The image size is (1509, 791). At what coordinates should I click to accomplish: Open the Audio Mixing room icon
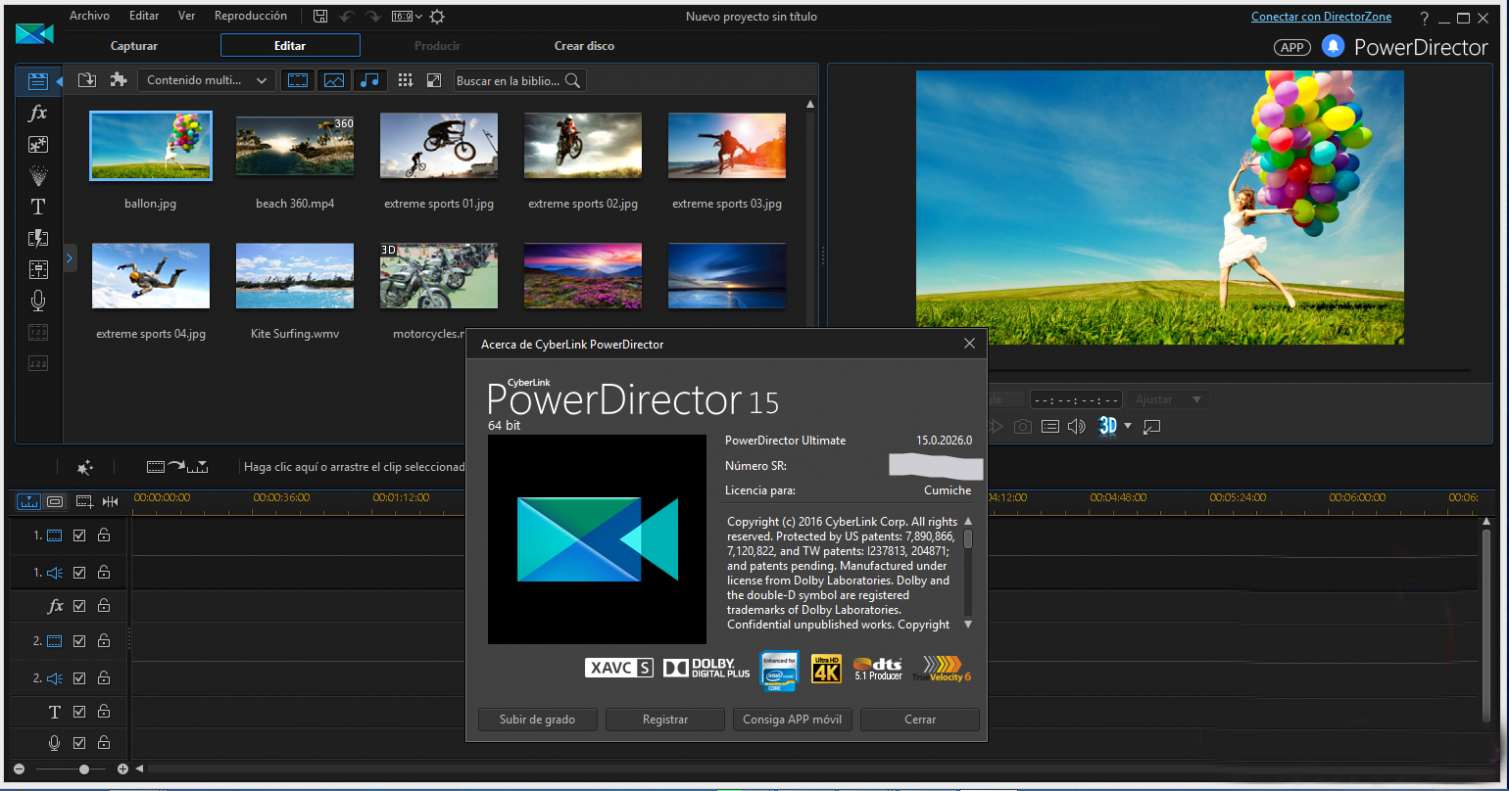click(38, 268)
